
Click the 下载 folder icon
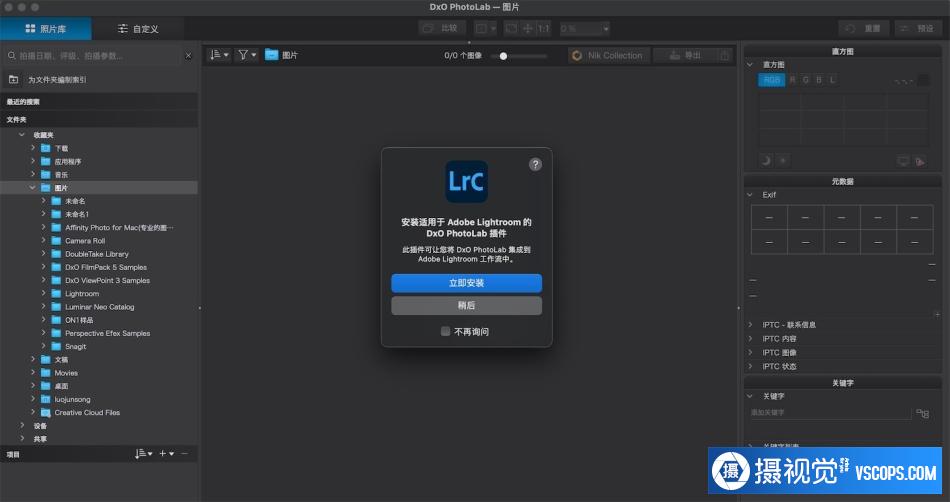45,148
